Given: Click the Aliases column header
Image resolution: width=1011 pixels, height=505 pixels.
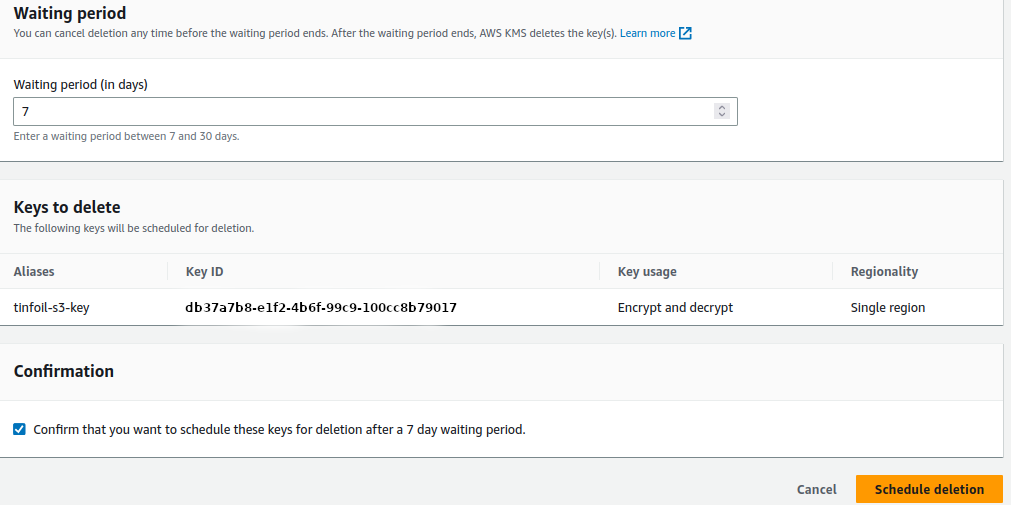Looking at the screenshot, I should coord(34,271).
